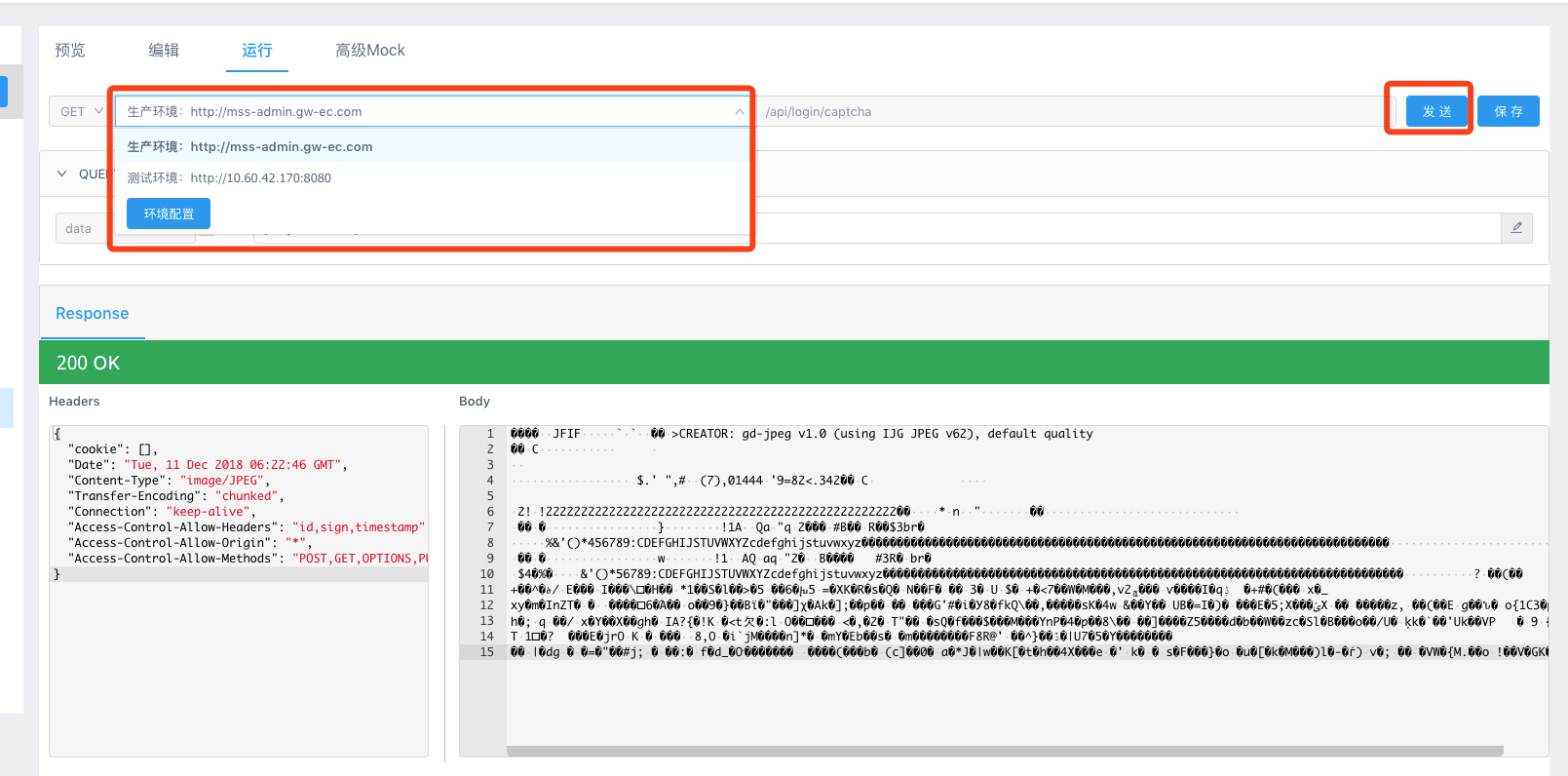This screenshot has height=776, width=1568.
Task: Switch to the 编辑 tab
Action: pos(164,50)
